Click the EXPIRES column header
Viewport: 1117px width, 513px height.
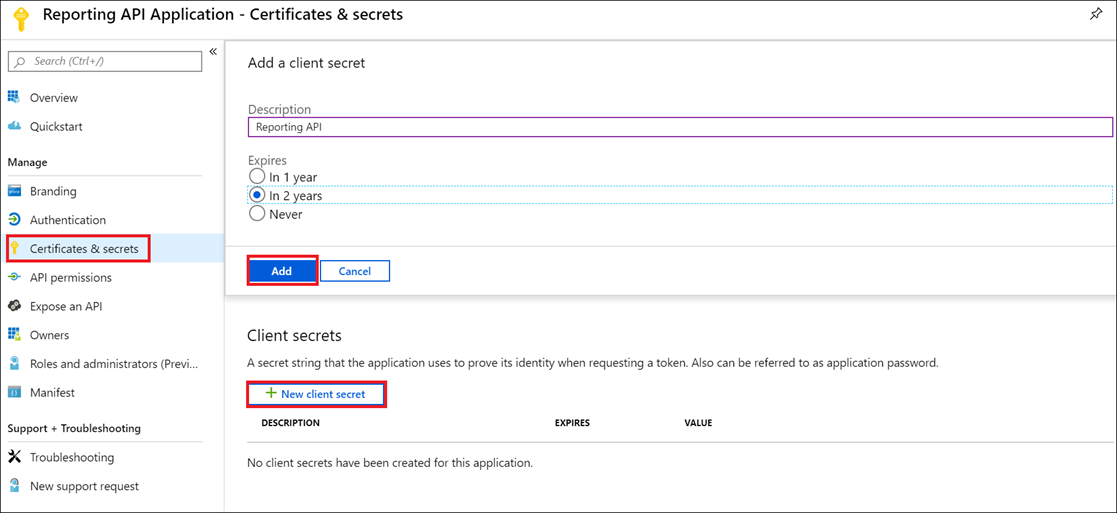click(x=572, y=423)
